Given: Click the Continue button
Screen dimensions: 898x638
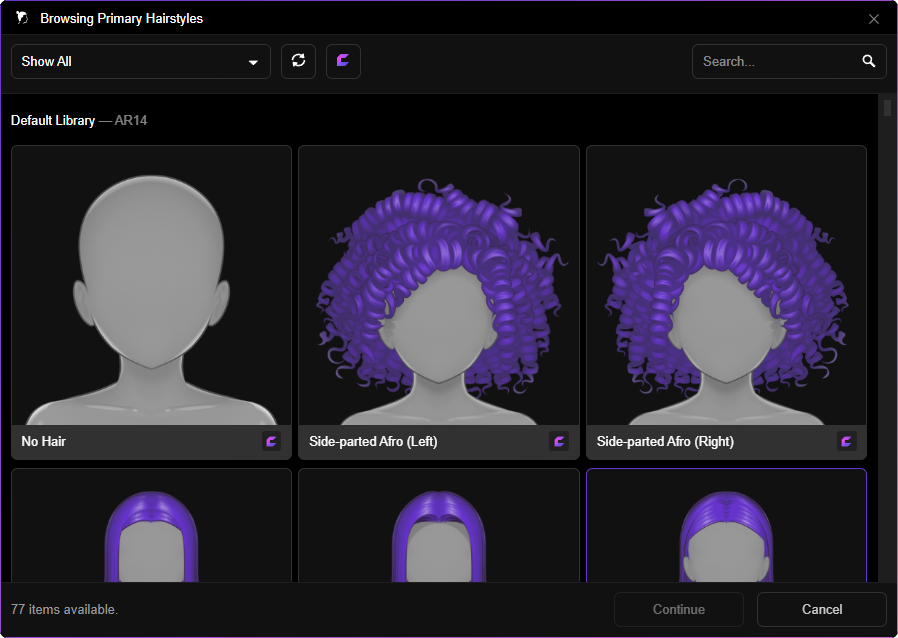Looking at the screenshot, I should click(x=679, y=609).
